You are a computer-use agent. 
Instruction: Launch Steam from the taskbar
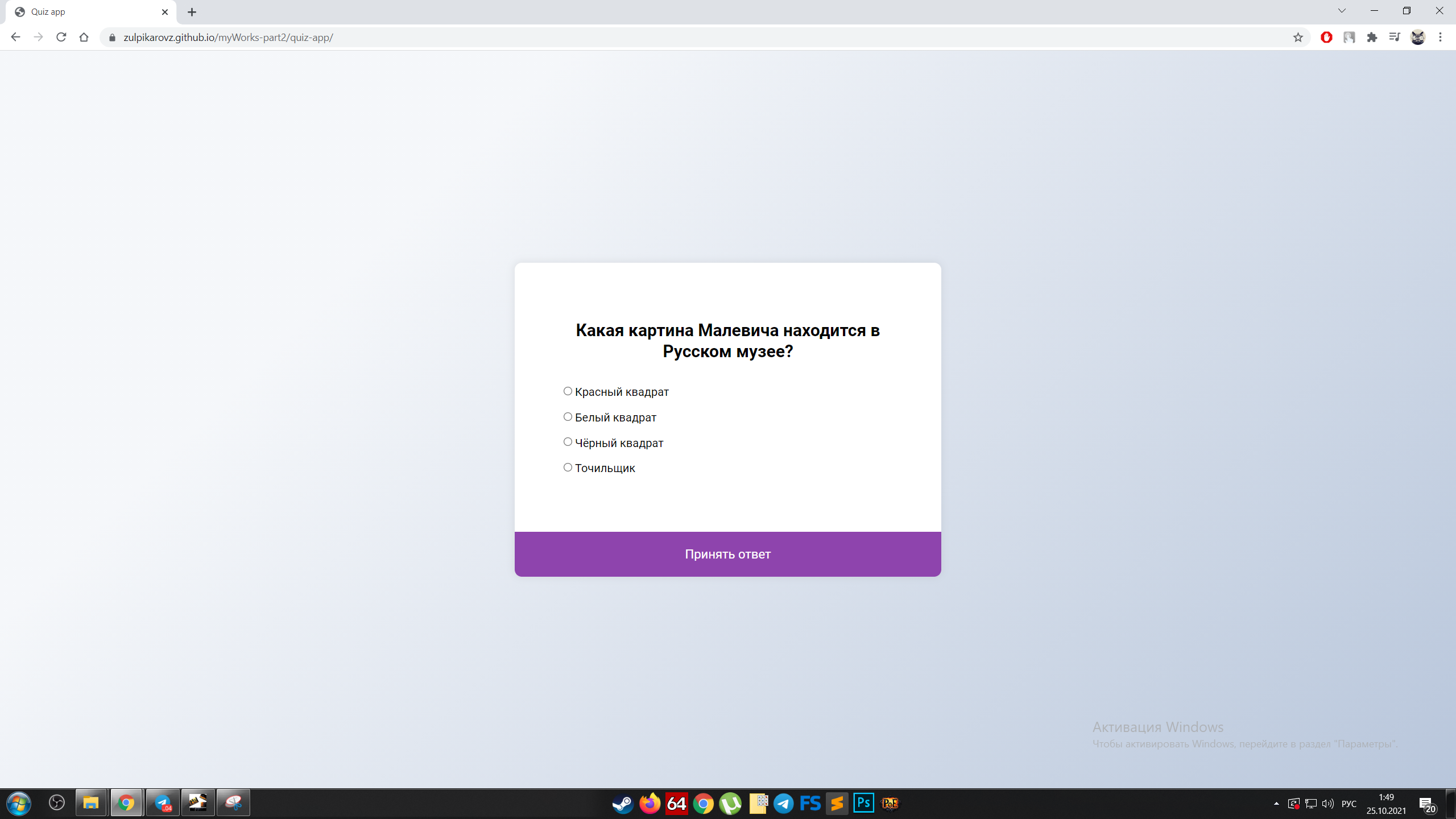coord(622,803)
